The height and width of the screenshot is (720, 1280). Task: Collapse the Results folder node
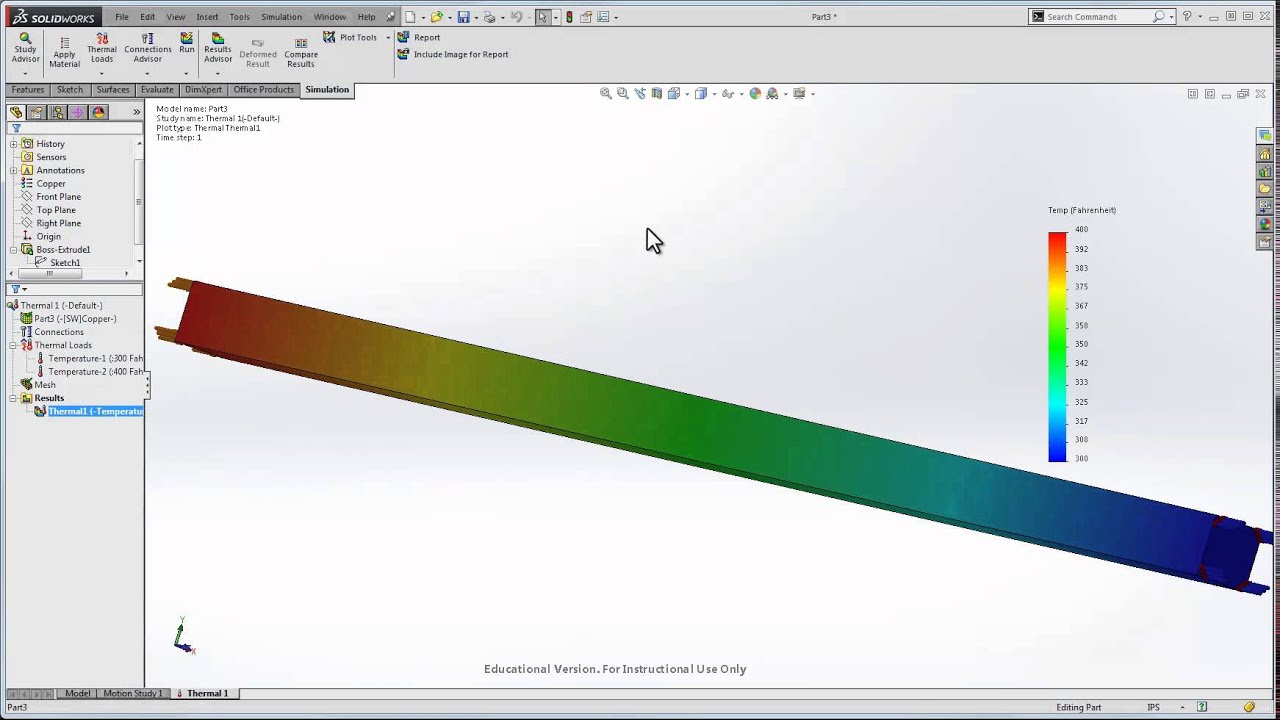(x=14, y=398)
